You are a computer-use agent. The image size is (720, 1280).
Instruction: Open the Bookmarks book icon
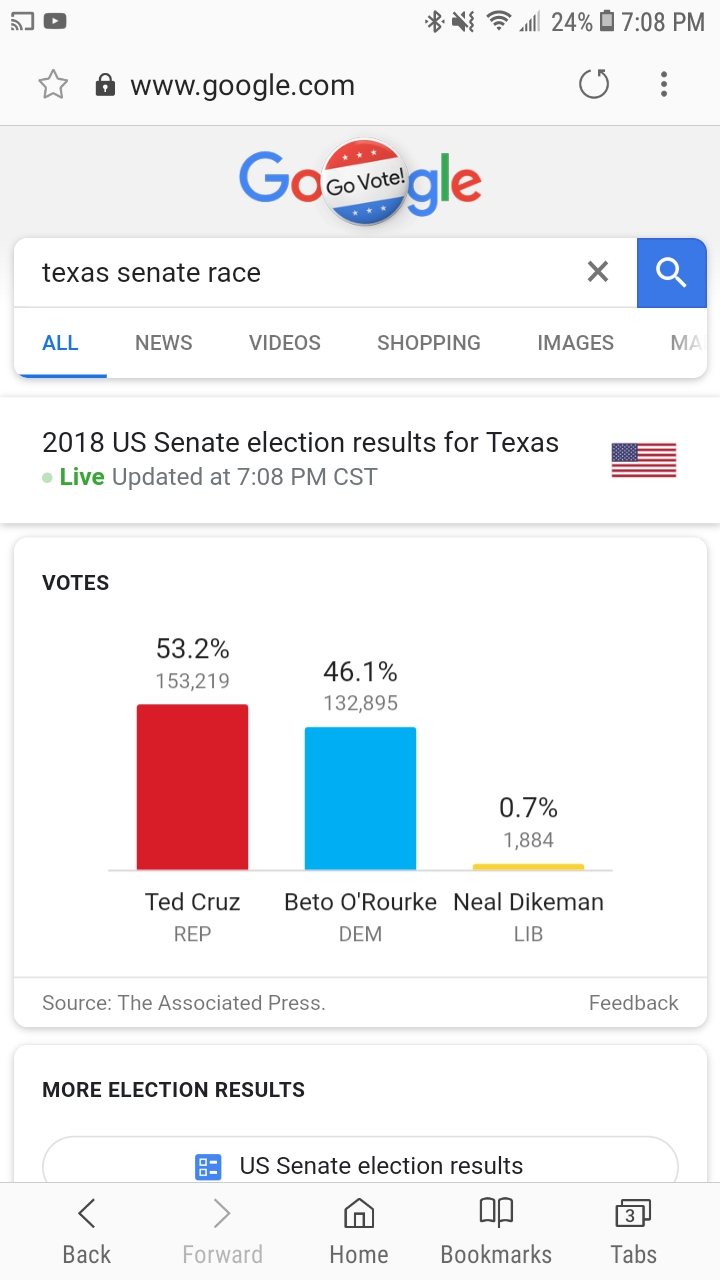(496, 1231)
